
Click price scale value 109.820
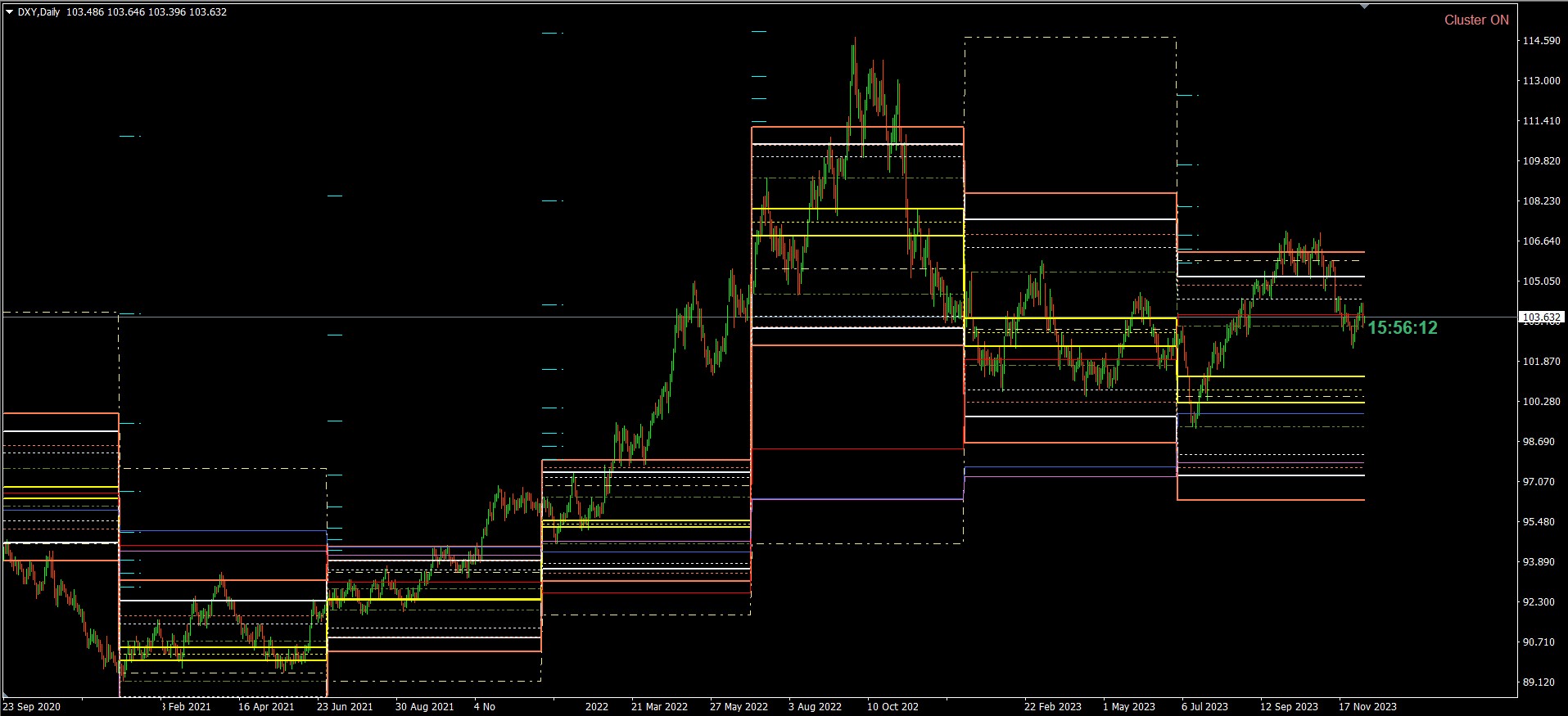point(1540,161)
